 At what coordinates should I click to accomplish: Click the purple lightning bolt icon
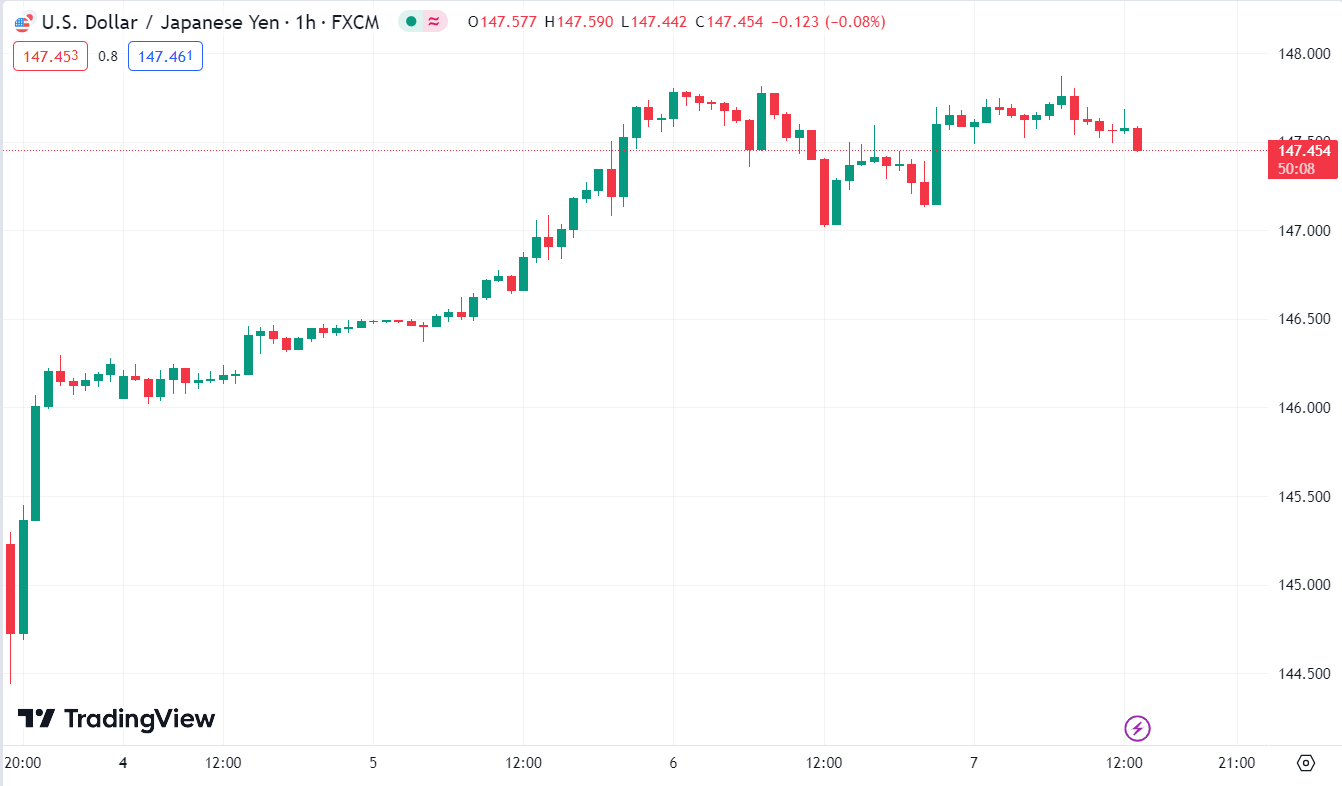coord(1138,728)
